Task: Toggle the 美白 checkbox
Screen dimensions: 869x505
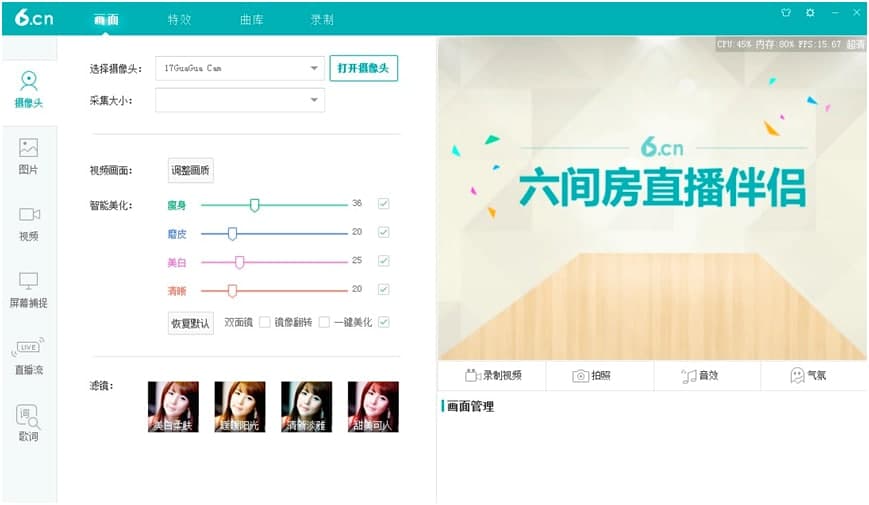Action: [x=384, y=261]
